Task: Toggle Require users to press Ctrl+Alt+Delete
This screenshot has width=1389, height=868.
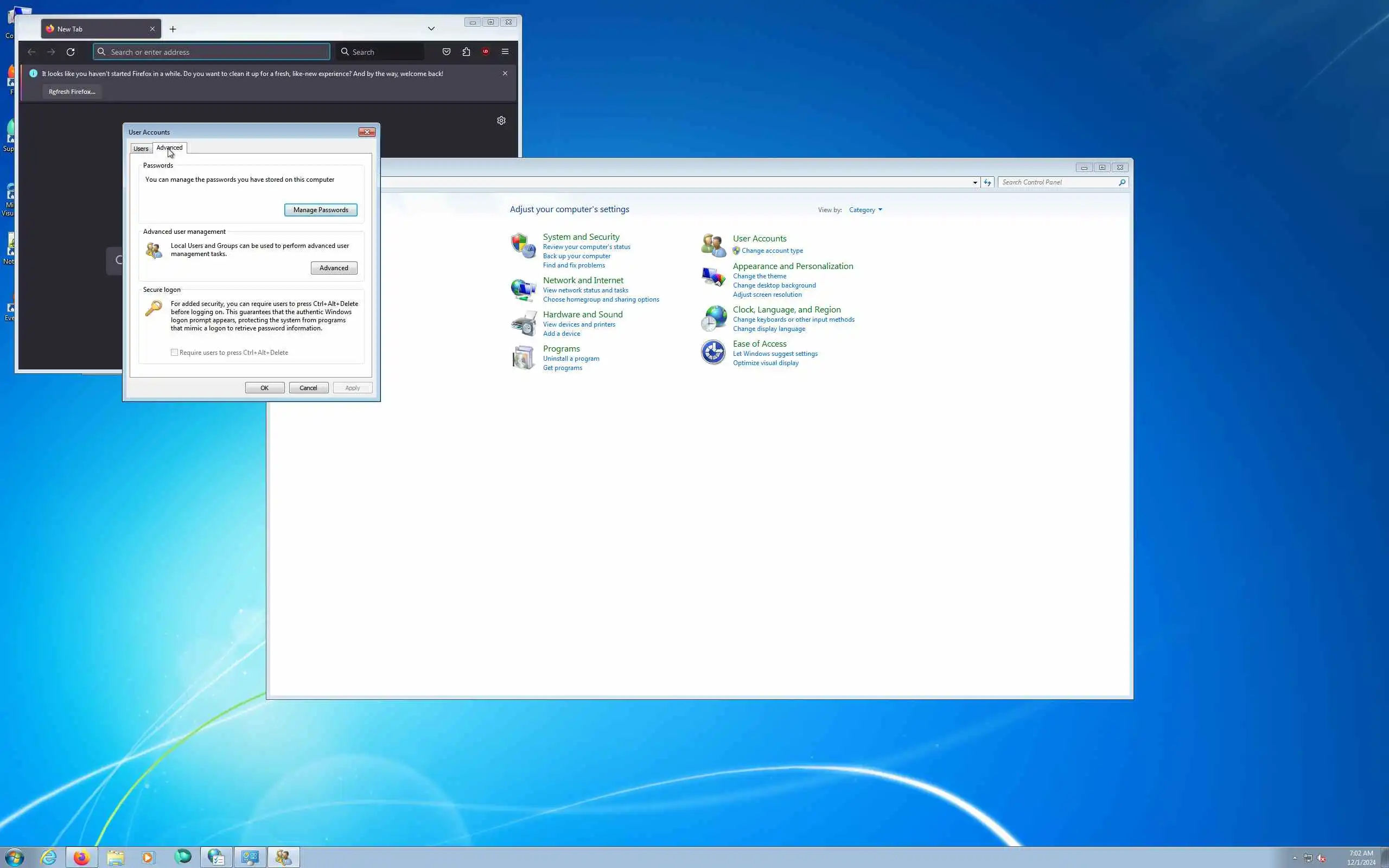Action: [x=175, y=353]
